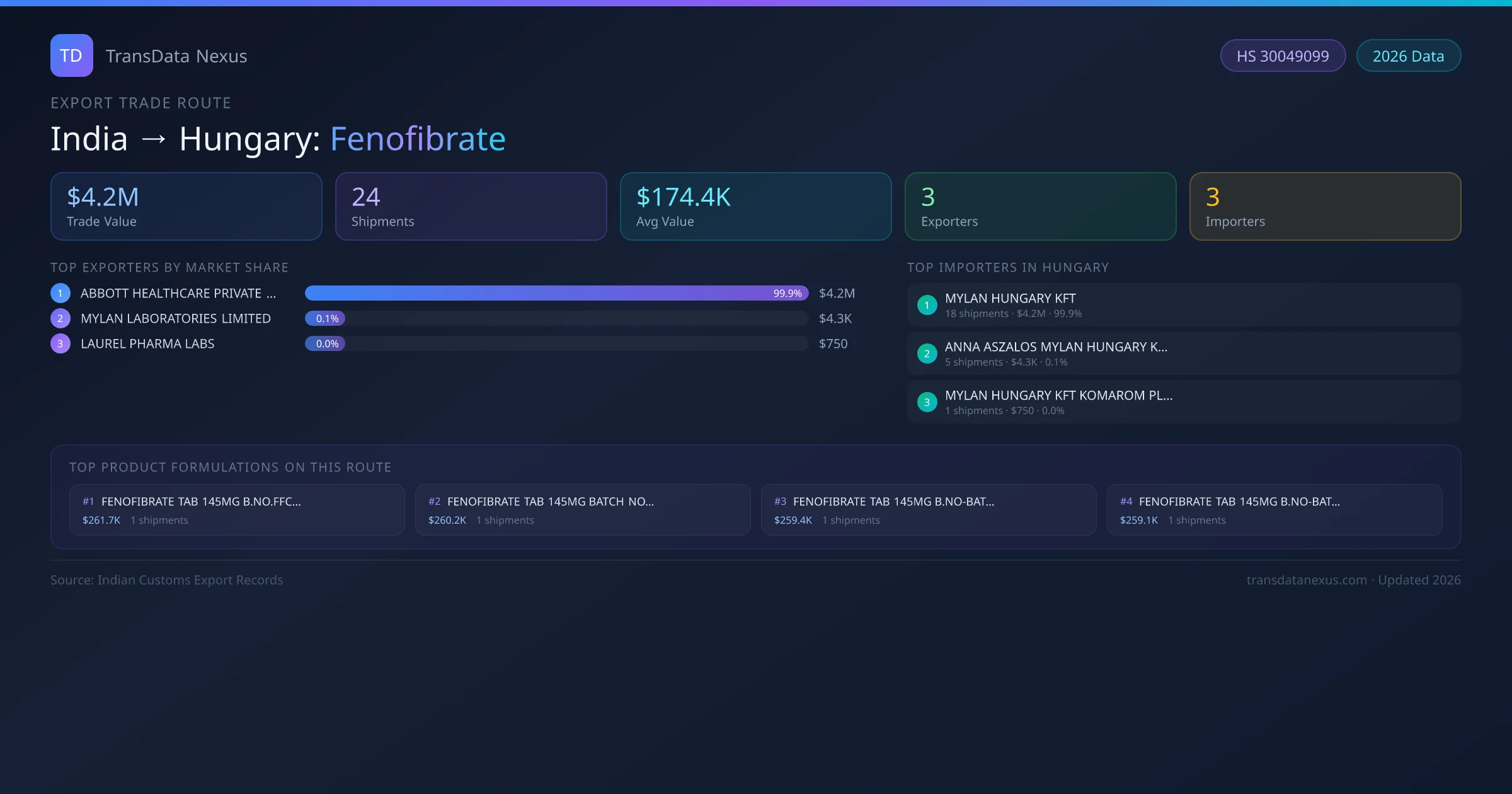Click the TD logo icon
This screenshot has height=794, width=1512.
click(x=71, y=55)
